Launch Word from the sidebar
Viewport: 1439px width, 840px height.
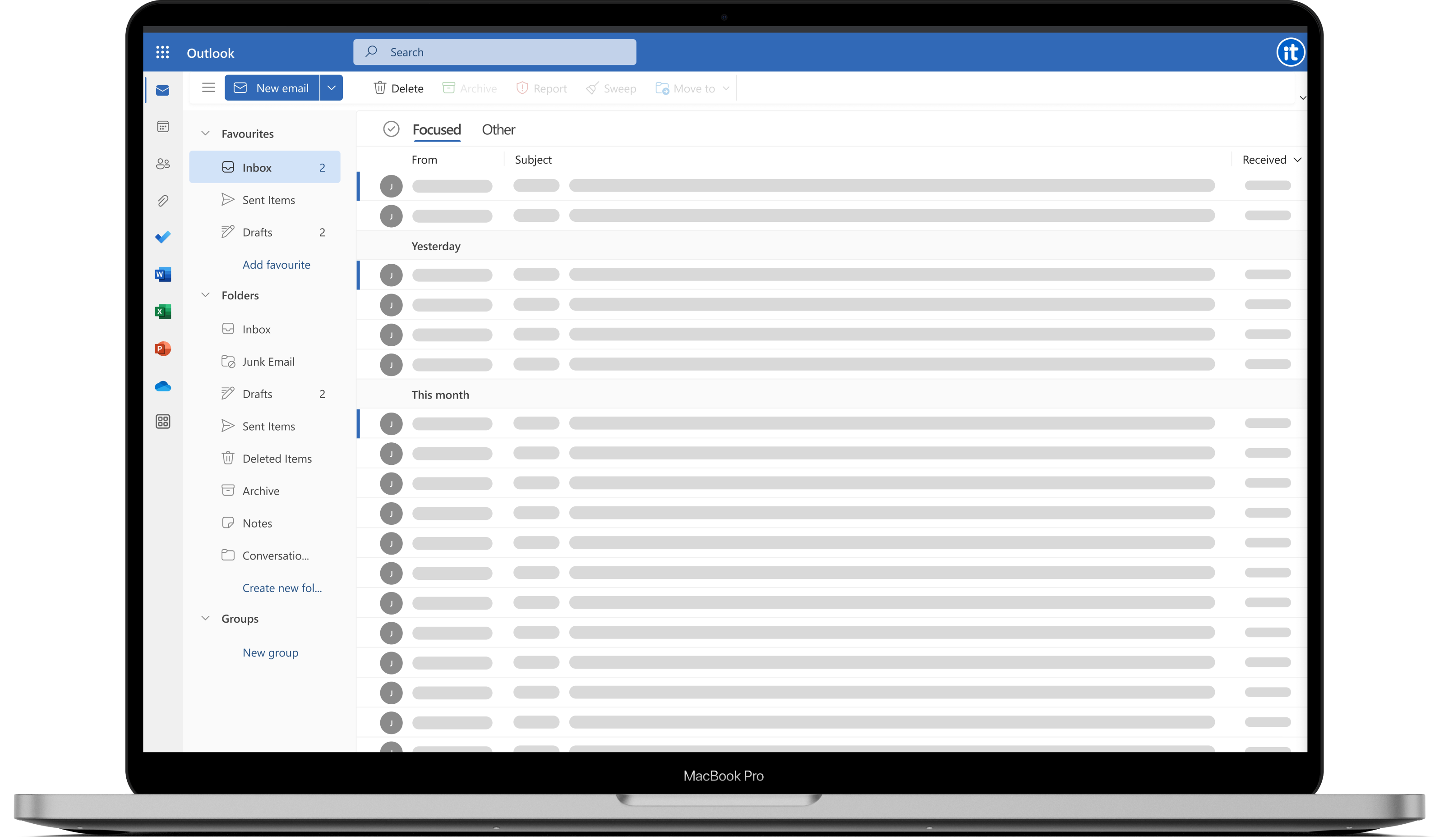[x=163, y=275]
